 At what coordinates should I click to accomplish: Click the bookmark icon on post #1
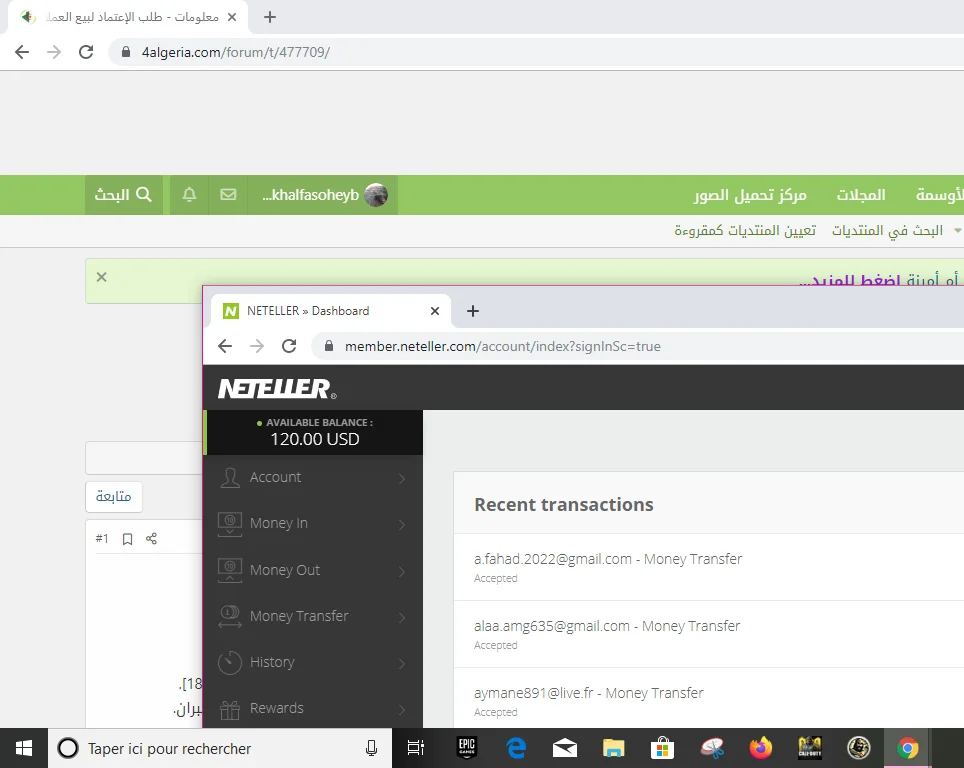tap(127, 539)
